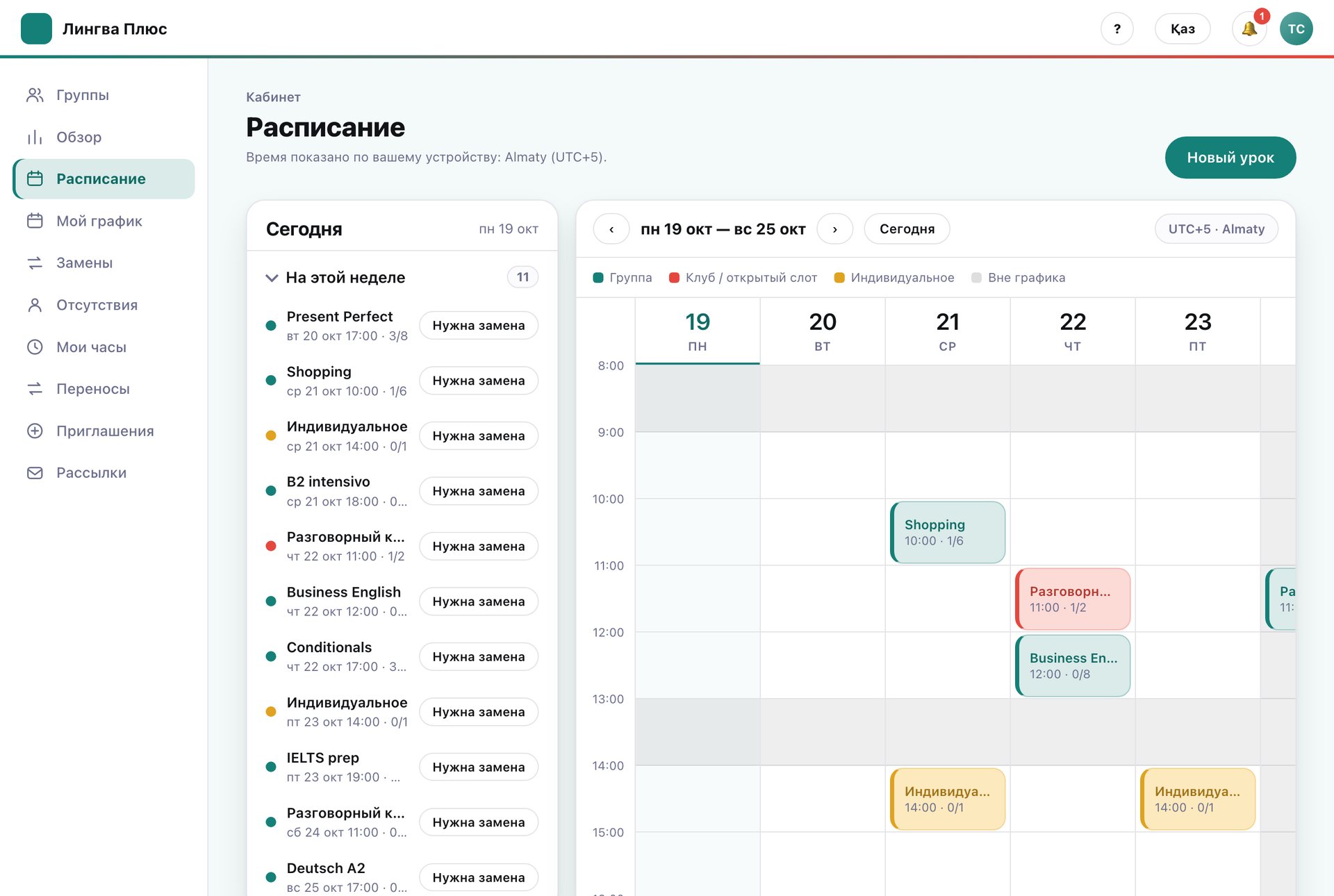
Task: Open the help question mark button
Action: [x=1117, y=29]
